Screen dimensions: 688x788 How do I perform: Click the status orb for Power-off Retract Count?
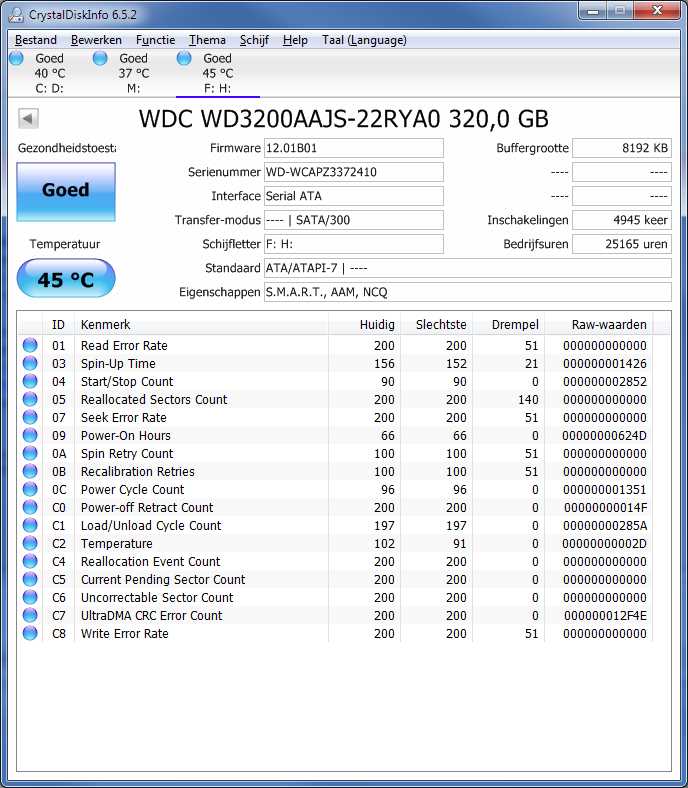30,508
